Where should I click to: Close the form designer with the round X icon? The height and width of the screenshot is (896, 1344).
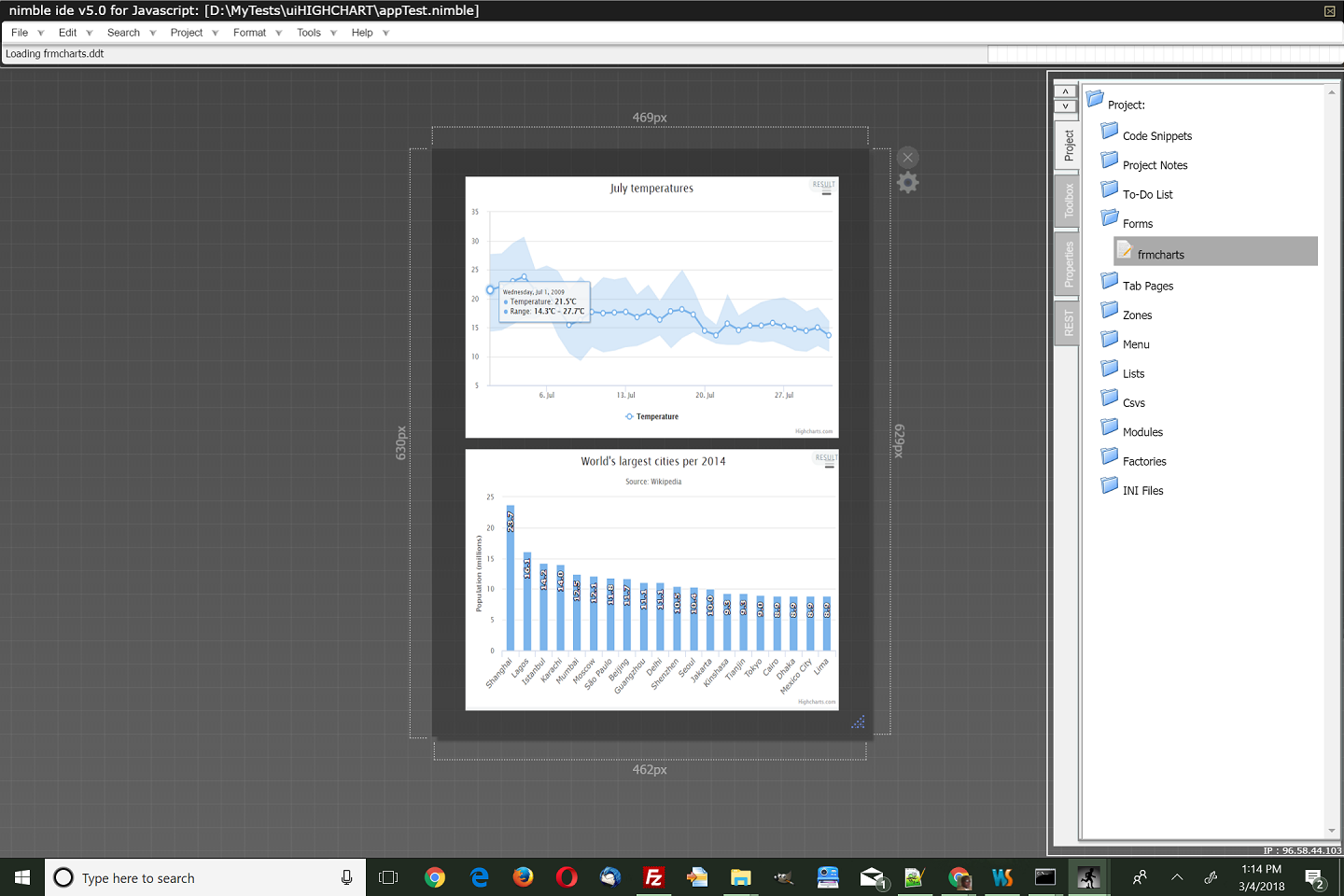907,158
